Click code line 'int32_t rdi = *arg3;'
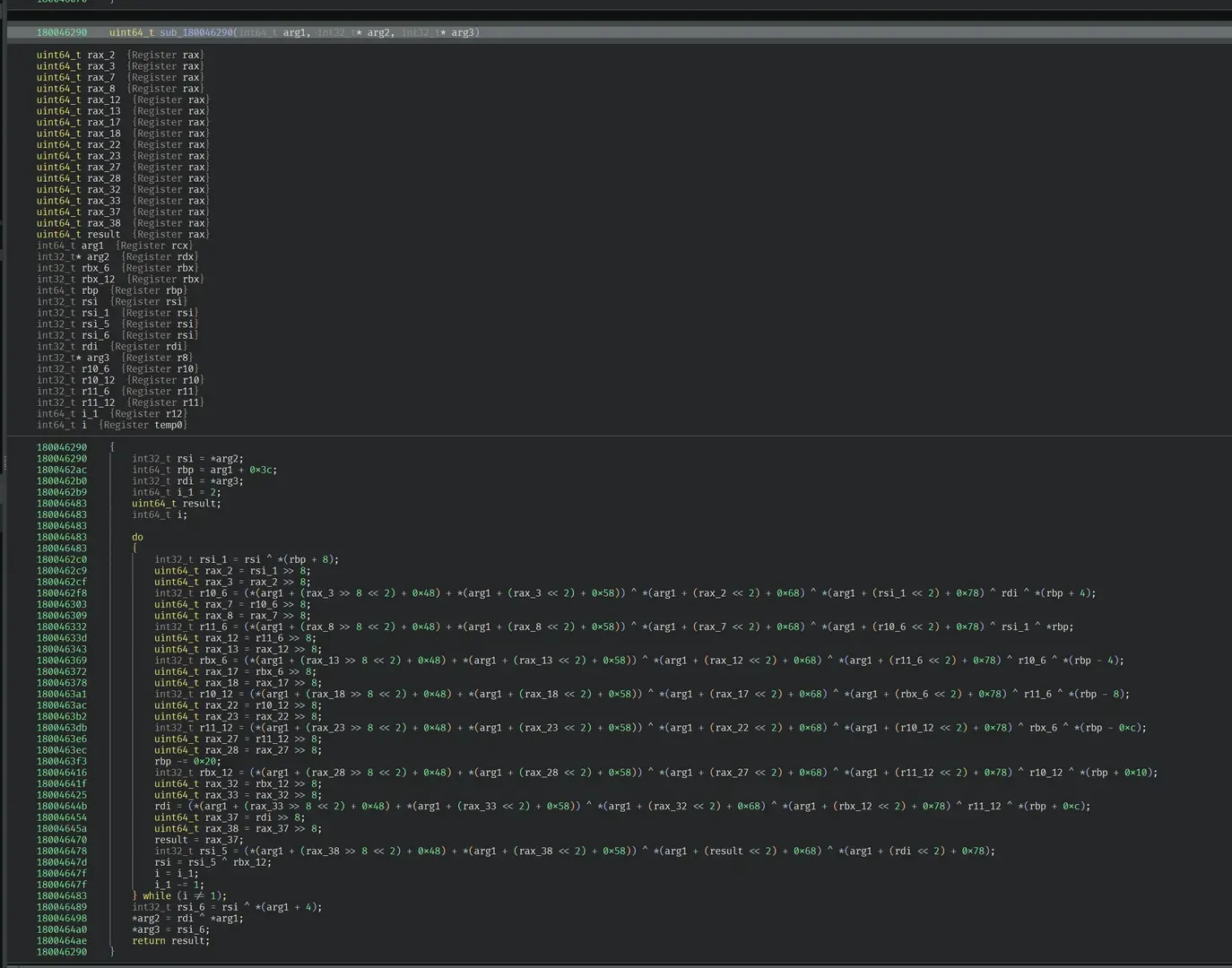 pyautogui.click(x=187, y=480)
